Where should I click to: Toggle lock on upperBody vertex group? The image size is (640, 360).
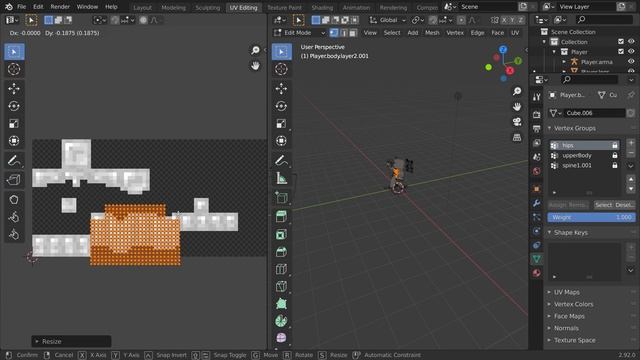pos(615,156)
